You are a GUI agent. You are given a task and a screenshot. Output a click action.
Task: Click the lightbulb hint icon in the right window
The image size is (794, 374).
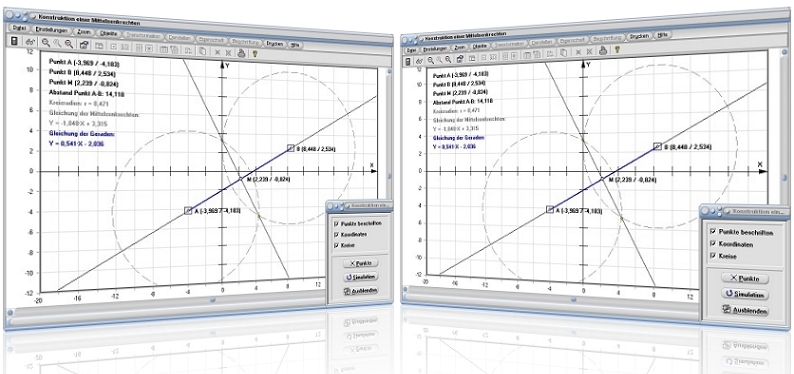[617, 49]
